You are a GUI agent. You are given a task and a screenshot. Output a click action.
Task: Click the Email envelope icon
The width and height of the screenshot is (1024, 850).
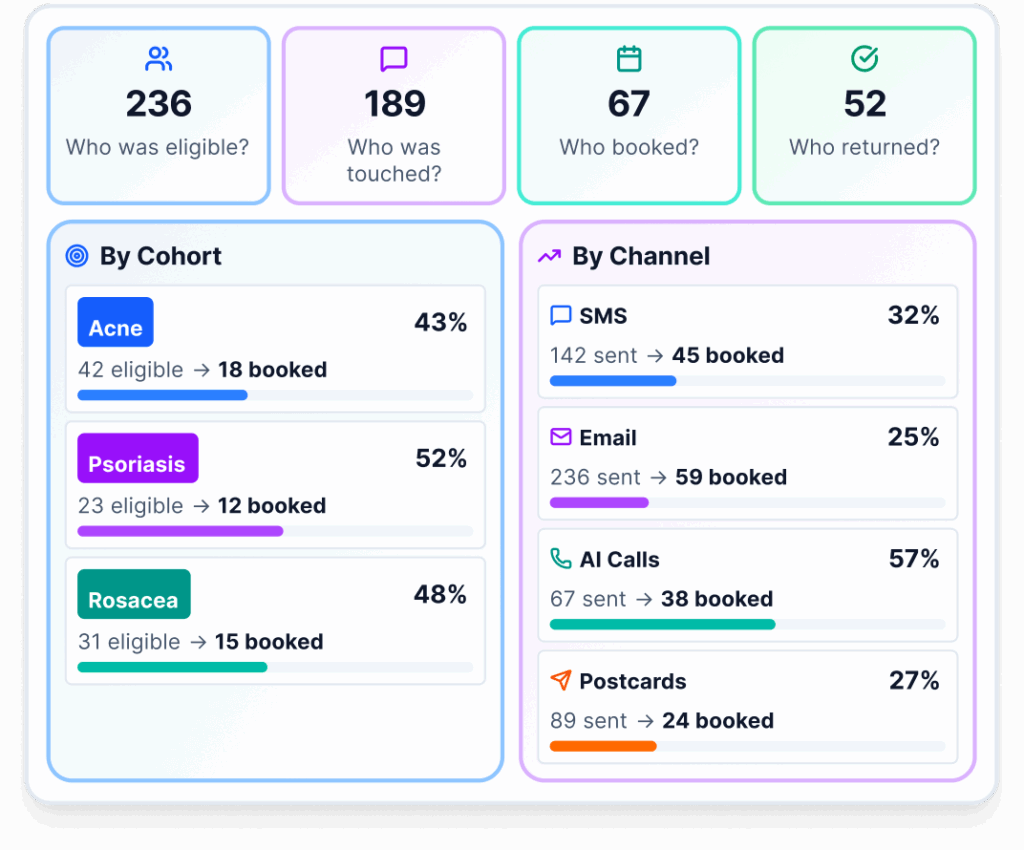561,437
